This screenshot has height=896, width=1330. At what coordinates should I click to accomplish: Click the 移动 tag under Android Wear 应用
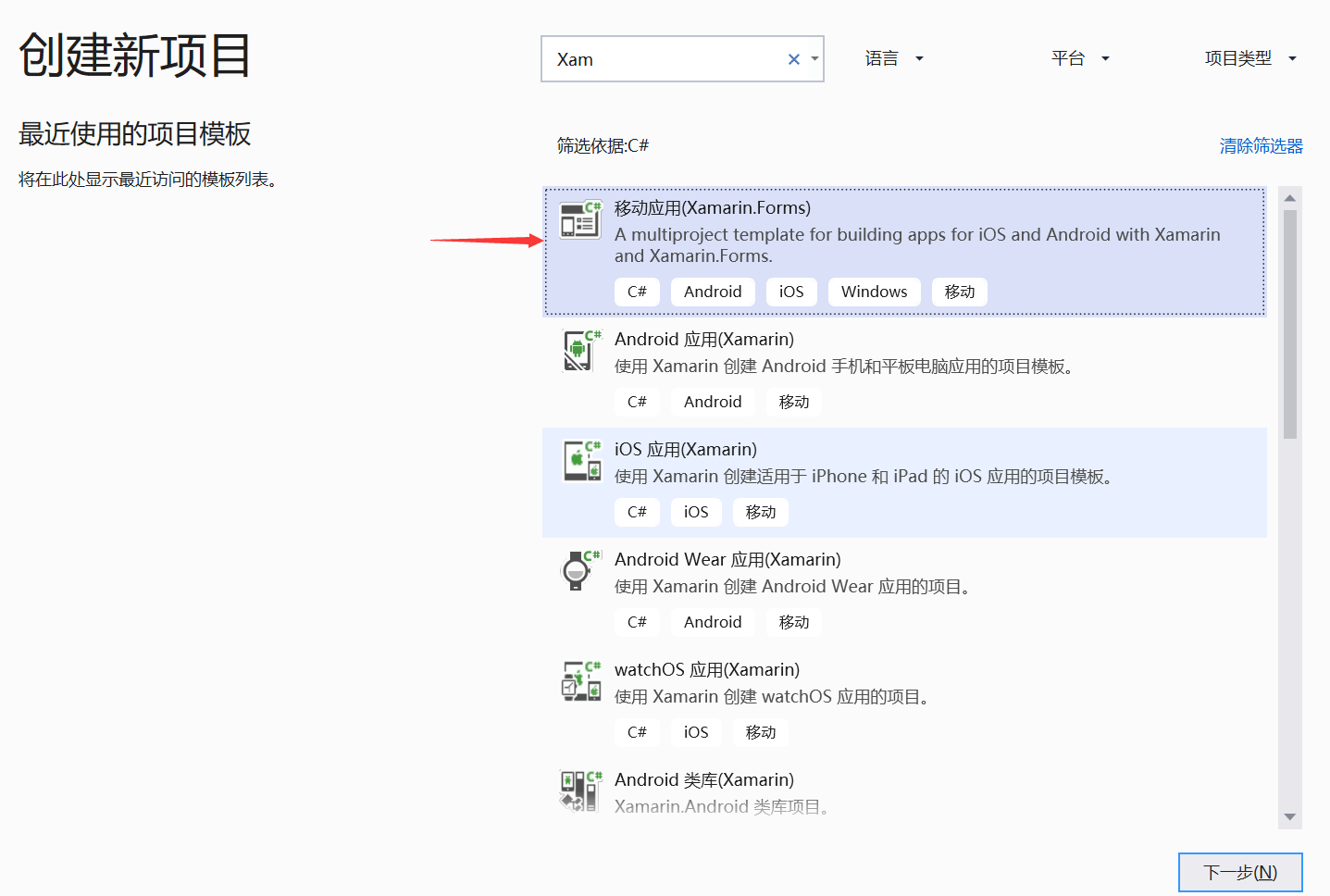click(x=794, y=622)
